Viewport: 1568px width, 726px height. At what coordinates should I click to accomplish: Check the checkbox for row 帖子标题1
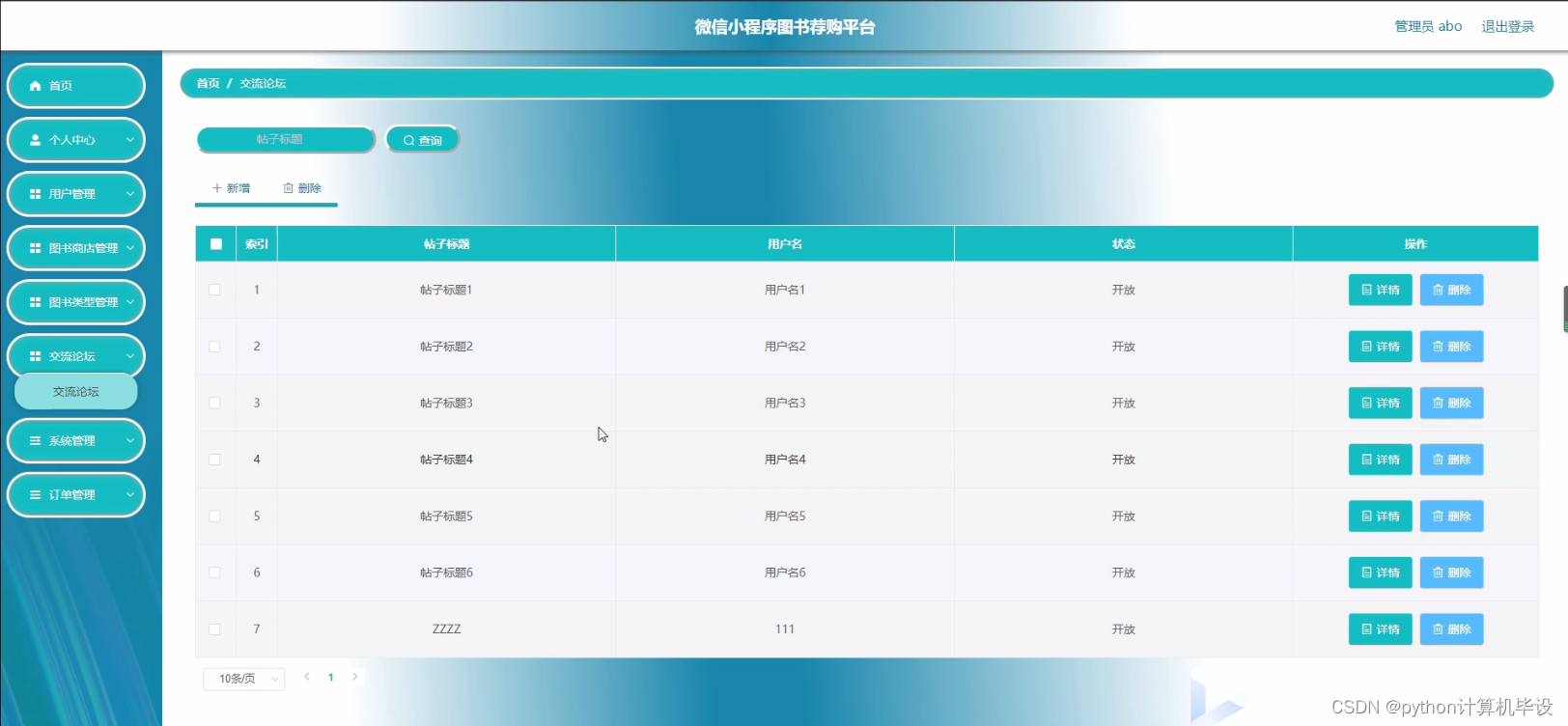[x=214, y=290]
